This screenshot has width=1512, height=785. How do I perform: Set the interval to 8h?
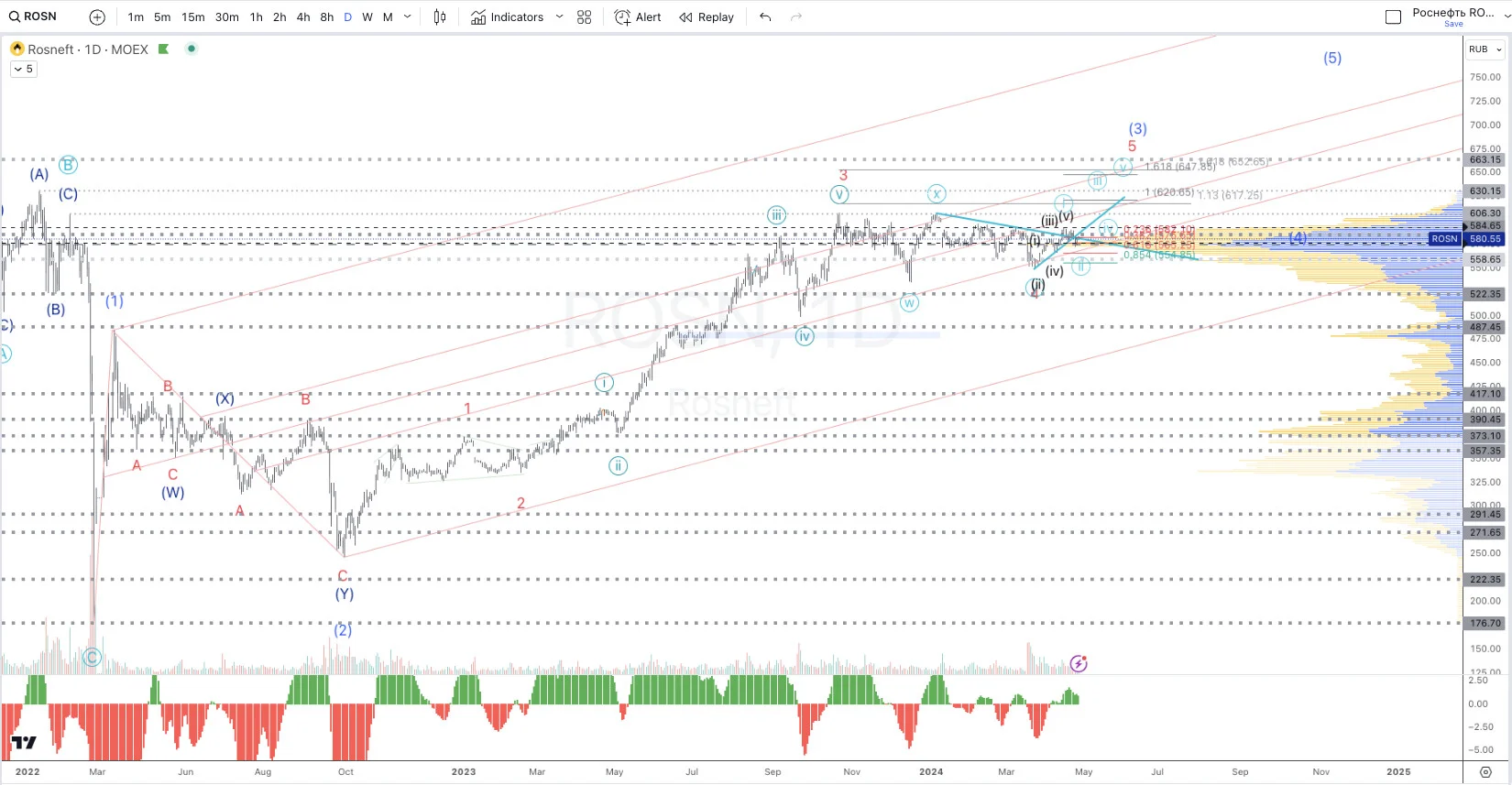coord(327,16)
